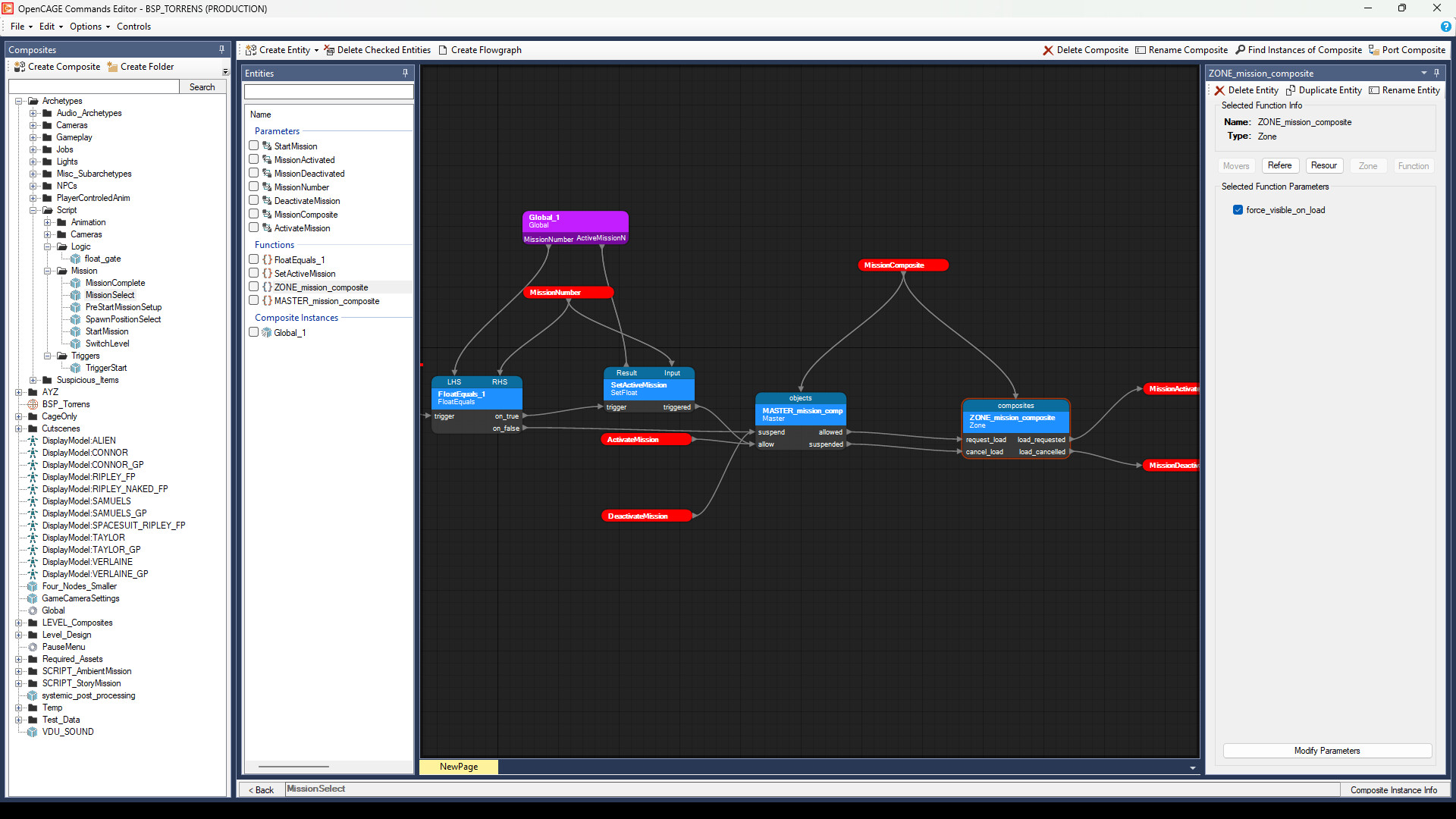Open the ZONE_mission_composite panel dropdown arrow

click(1424, 73)
